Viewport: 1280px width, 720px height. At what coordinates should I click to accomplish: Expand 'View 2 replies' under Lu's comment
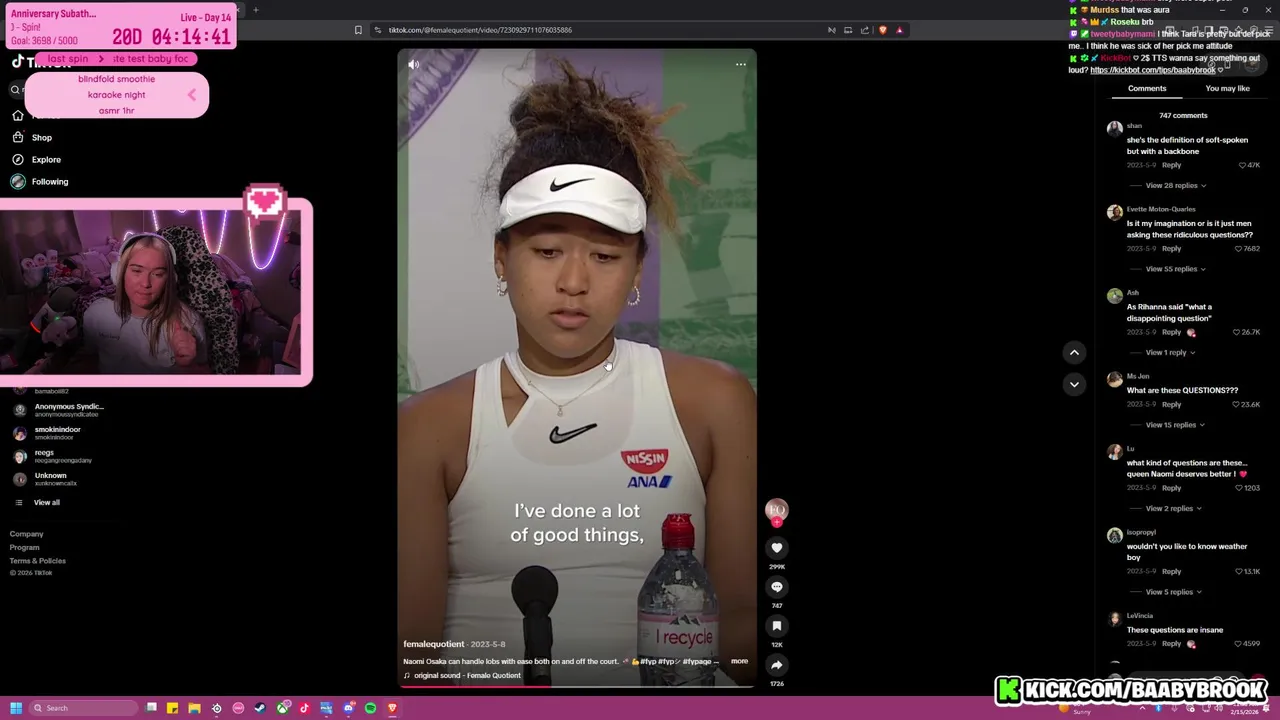click(x=1173, y=508)
